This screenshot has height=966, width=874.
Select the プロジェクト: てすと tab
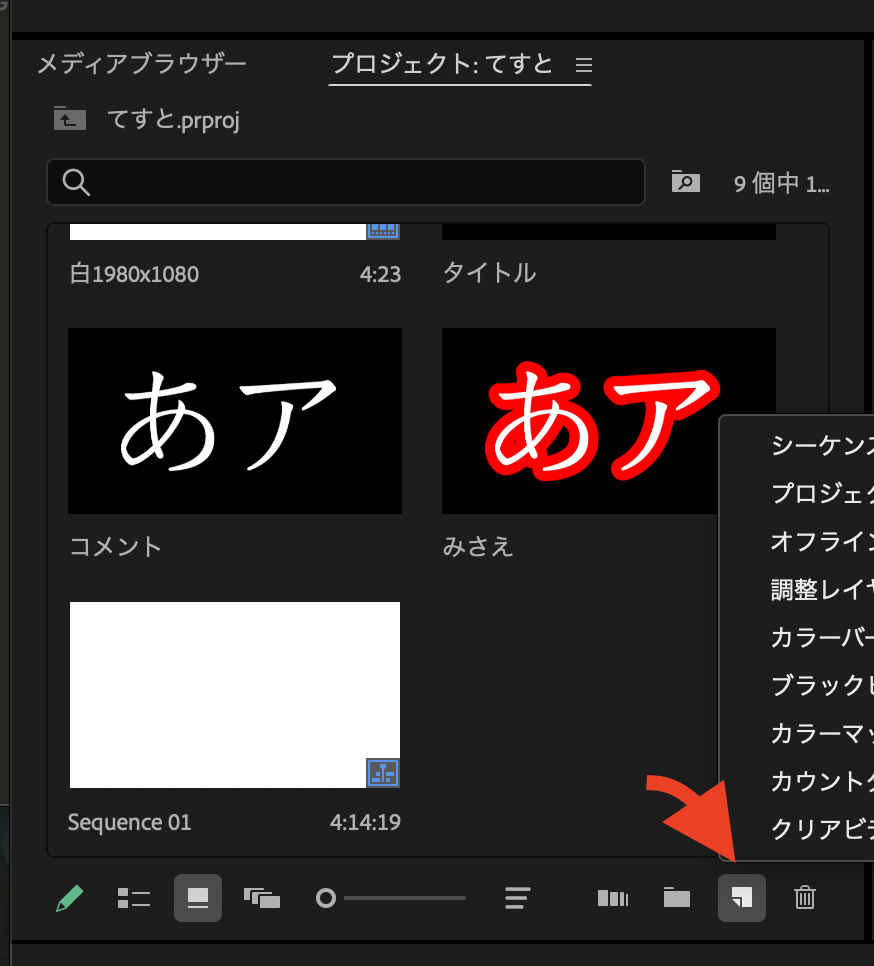(442, 64)
